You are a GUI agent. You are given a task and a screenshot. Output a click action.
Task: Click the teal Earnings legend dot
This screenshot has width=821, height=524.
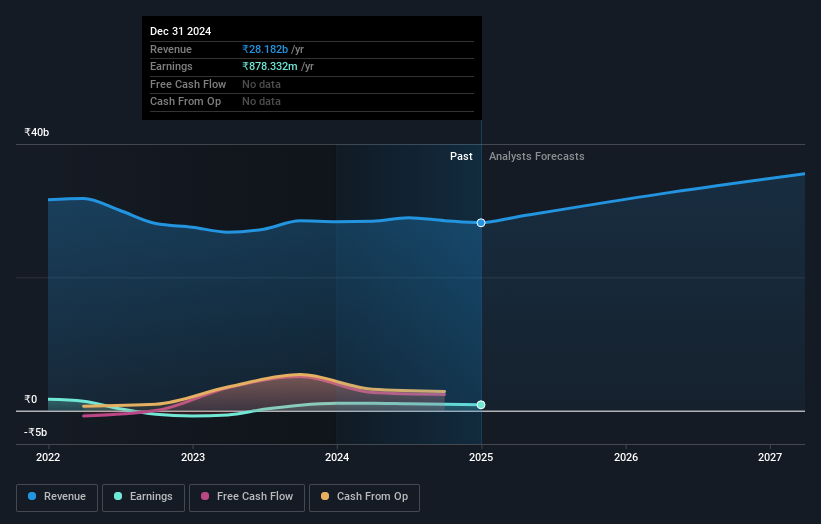click(118, 496)
